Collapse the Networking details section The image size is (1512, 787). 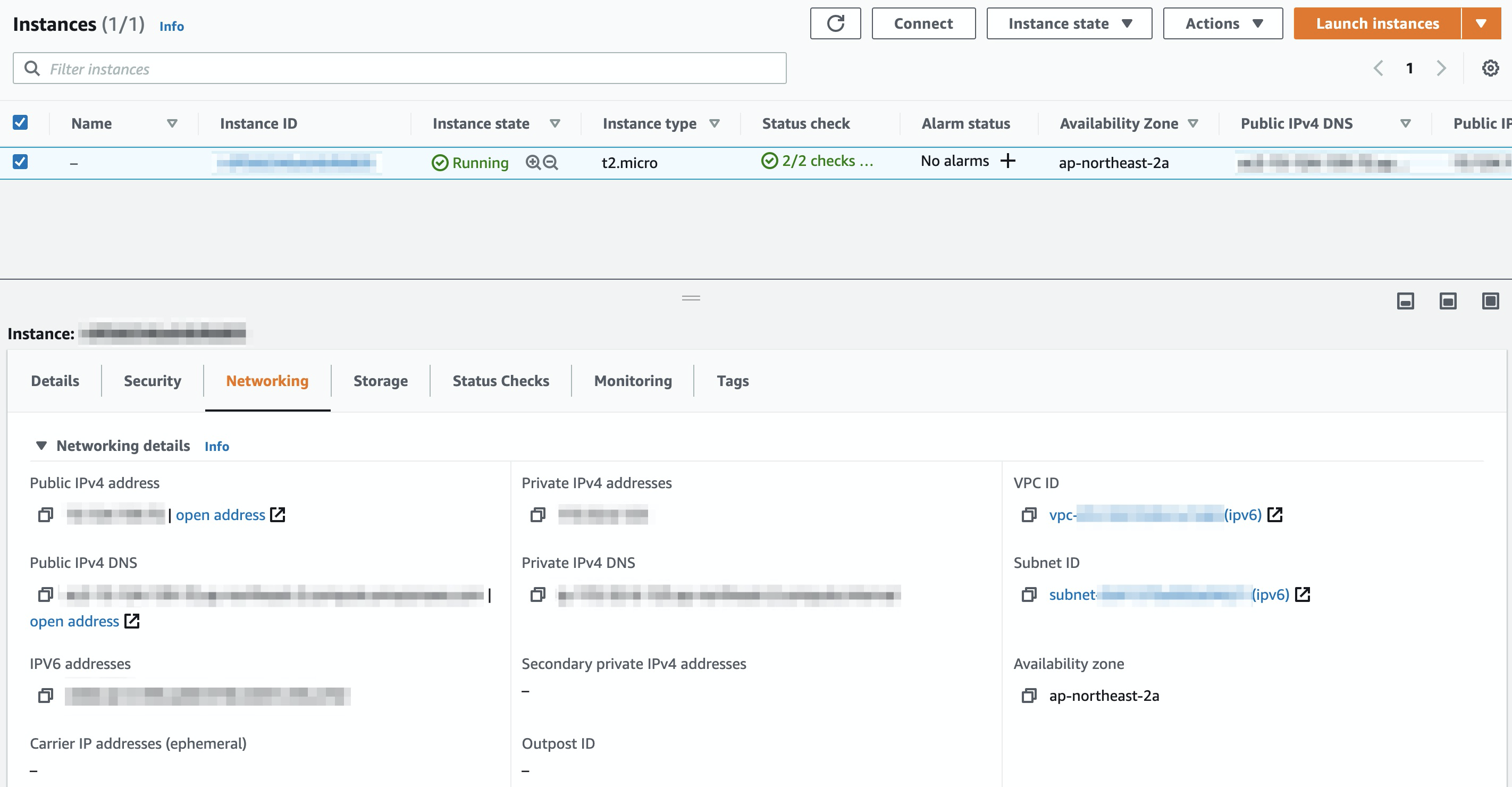click(41, 446)
